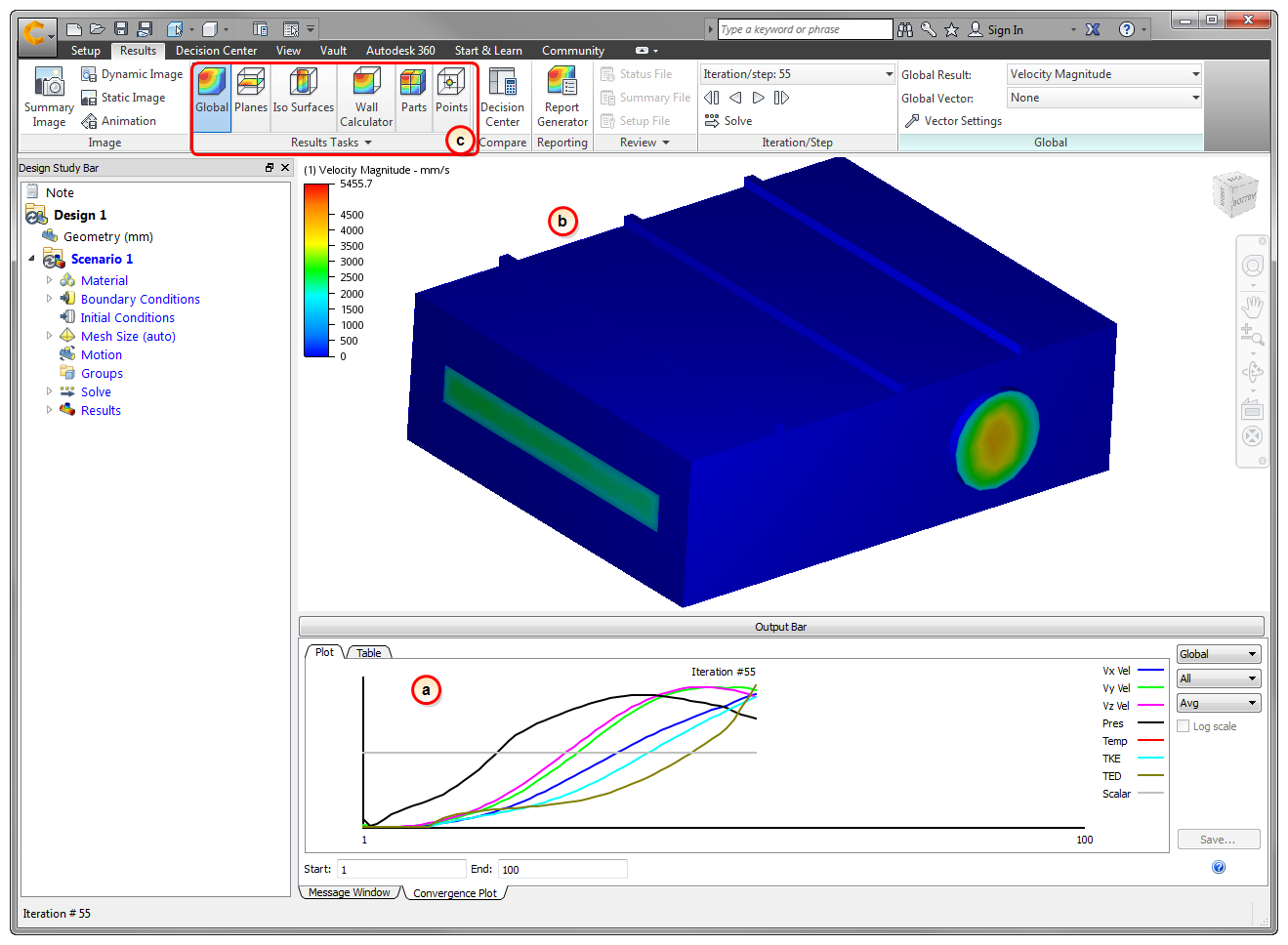
Task: Jump to the last iteration step
Action: point(781,98)
